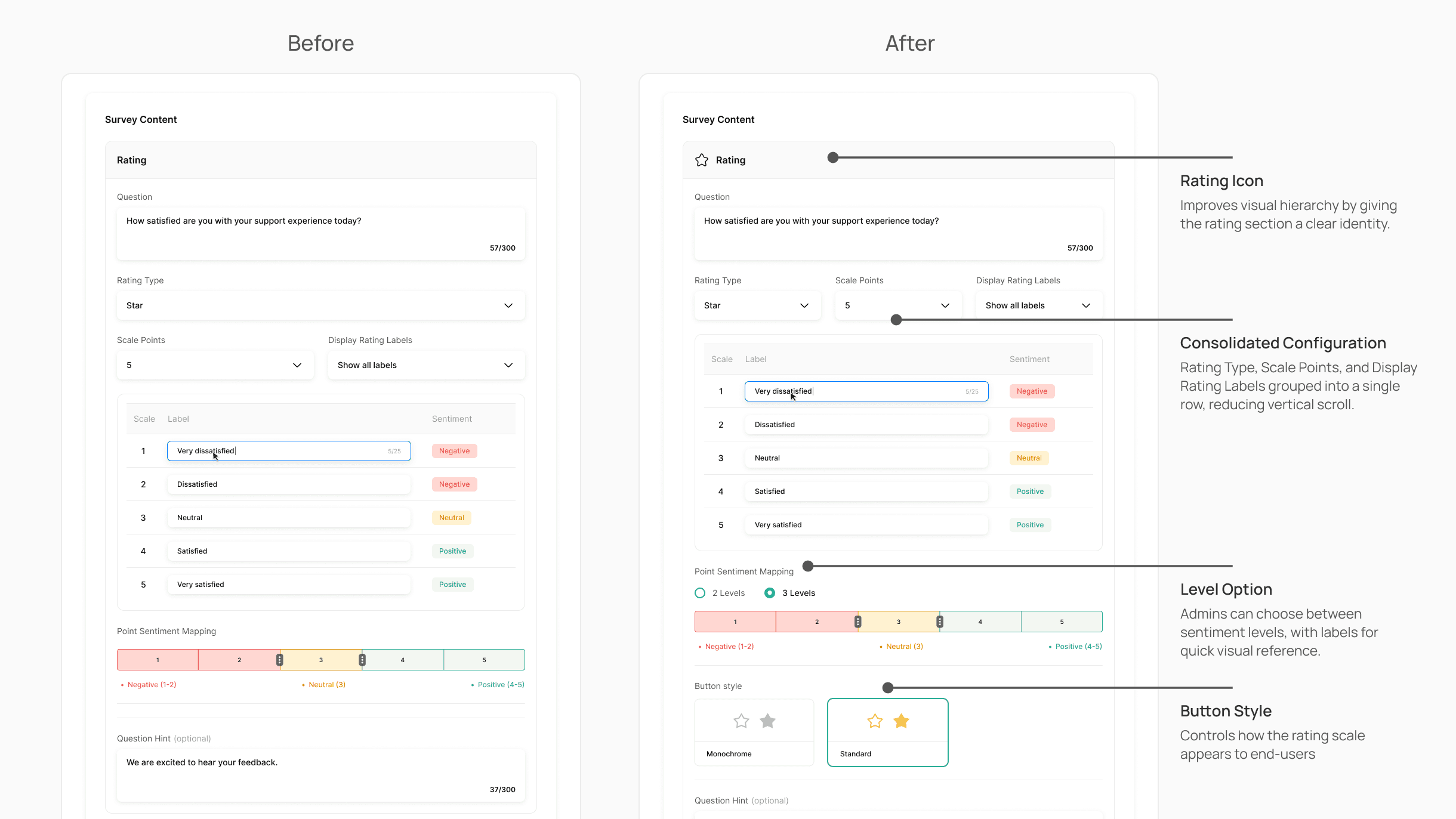Choose the Standard button style label
Screen dimensions: 1456x819
click(x=856, y=754)
